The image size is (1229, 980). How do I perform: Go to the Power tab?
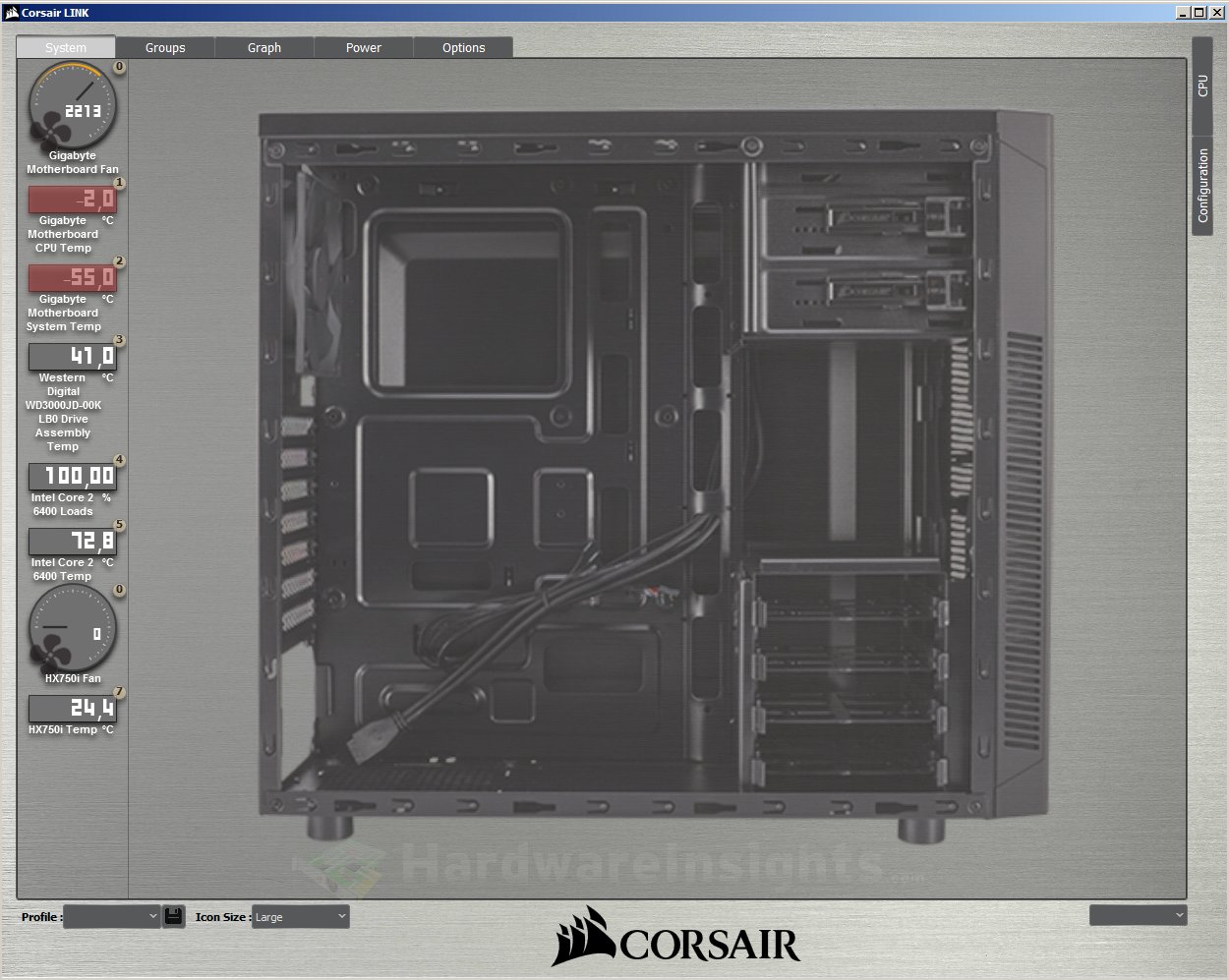point(364,47)
